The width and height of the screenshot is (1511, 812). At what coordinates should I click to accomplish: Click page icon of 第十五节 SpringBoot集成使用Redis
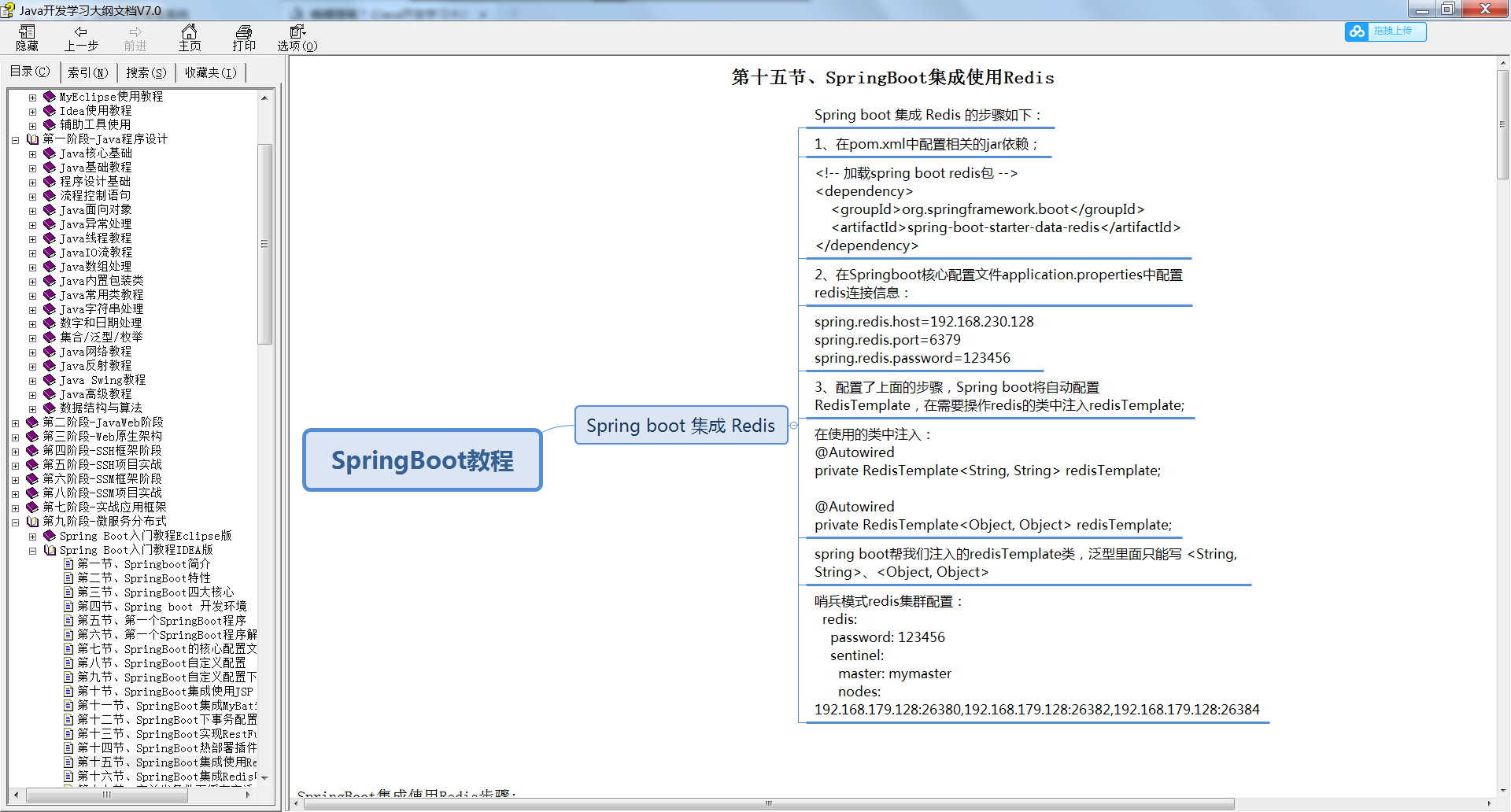pos(69,762)
